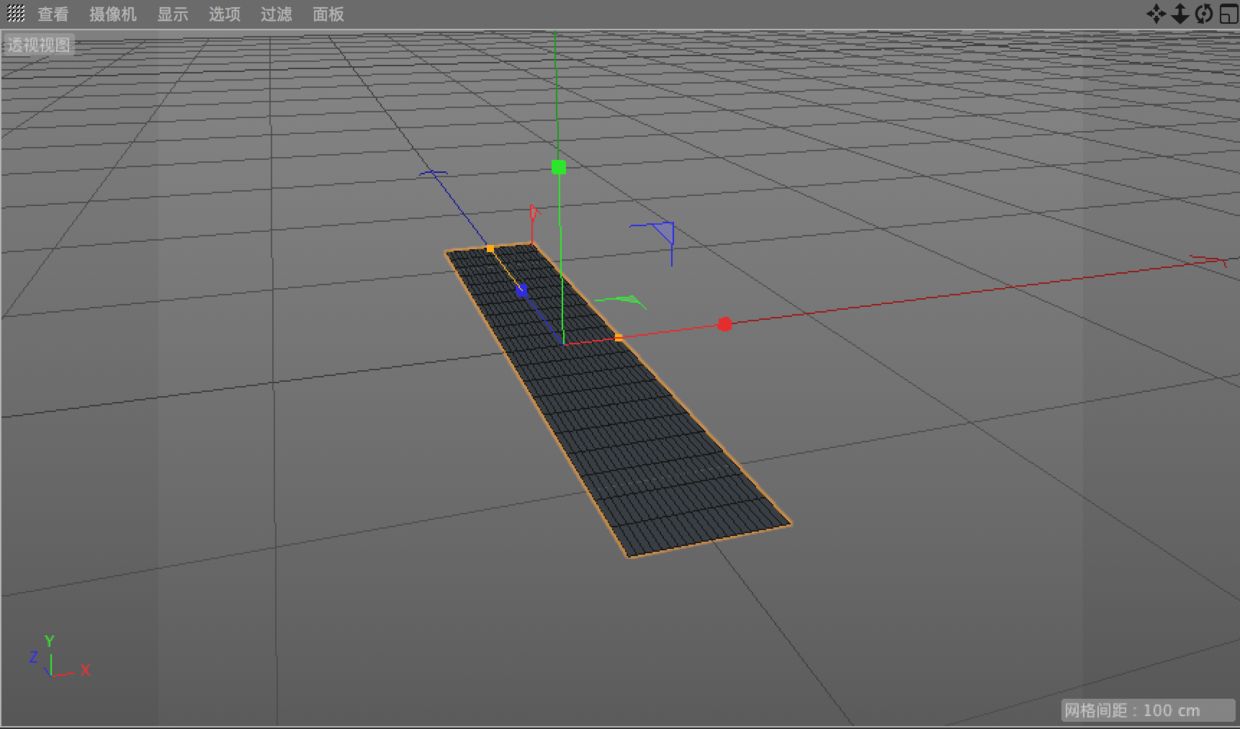
Task: Click the rotate camera icon
Action: tap(1203, 13)
